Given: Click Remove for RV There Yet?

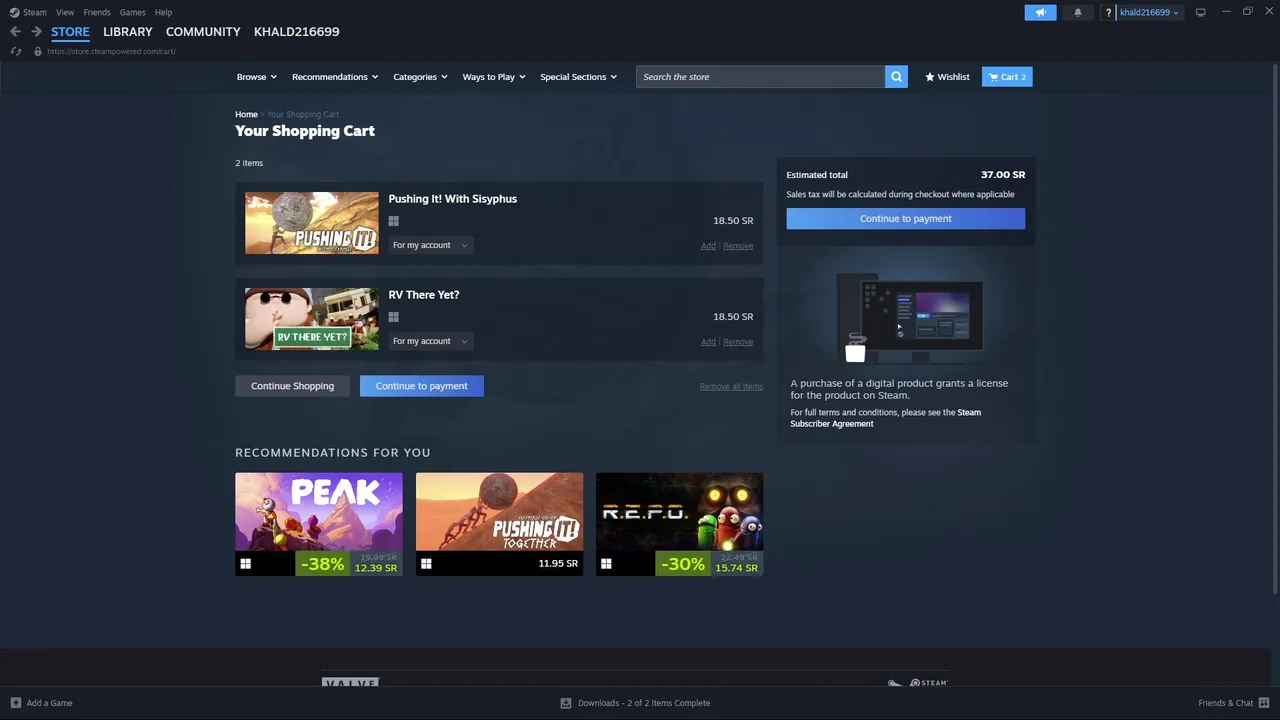Looking at the screenshot, I should (x=738, y=342).
